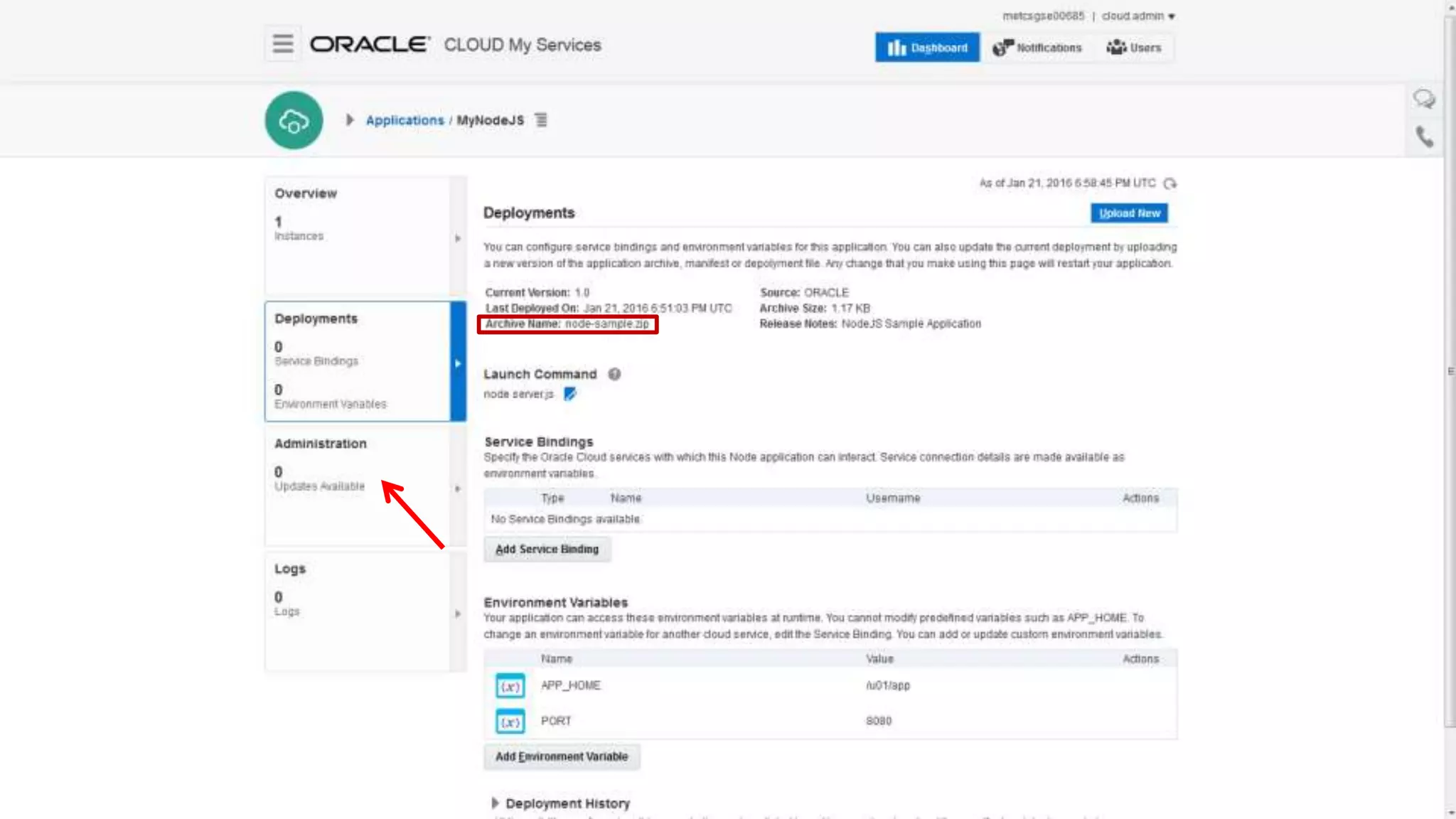
Task: Click the scrollbar down arrow
Action: click(x=1450, y=813)
